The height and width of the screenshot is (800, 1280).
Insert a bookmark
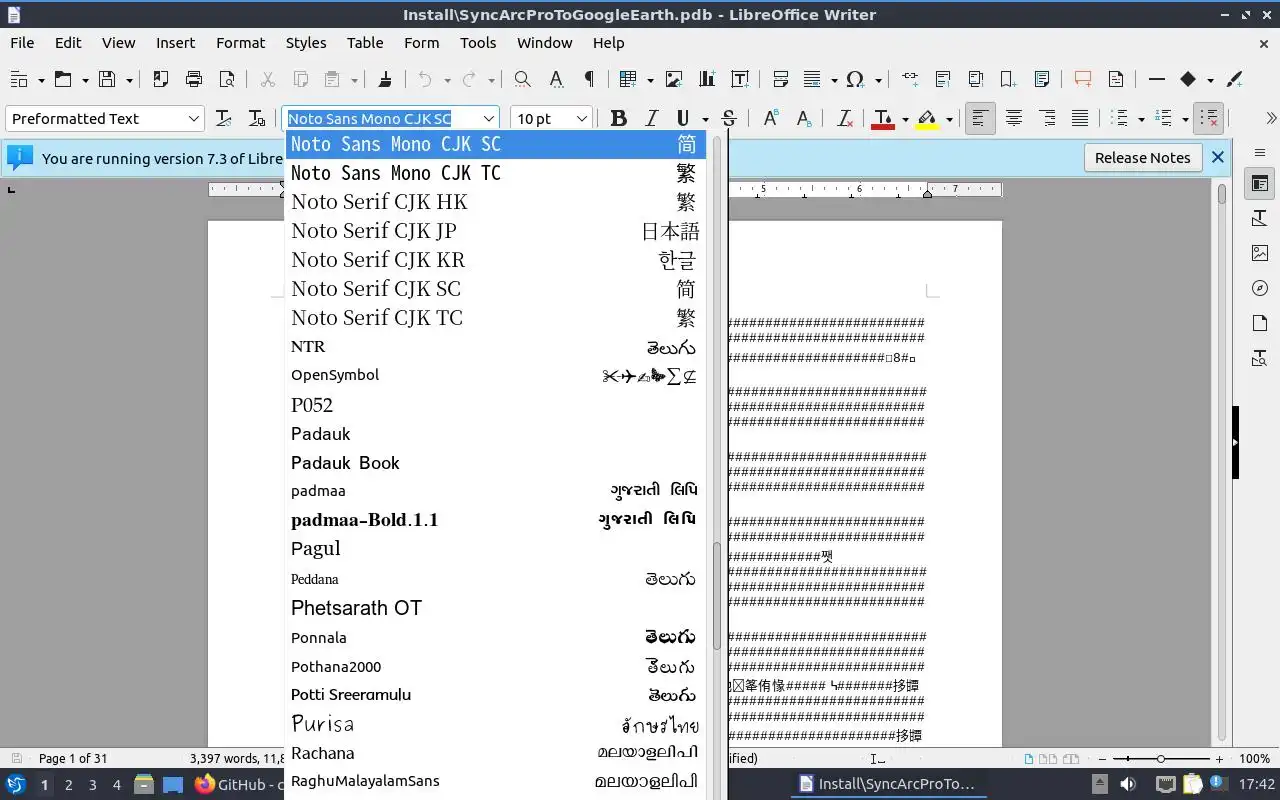coord(1008,79)
